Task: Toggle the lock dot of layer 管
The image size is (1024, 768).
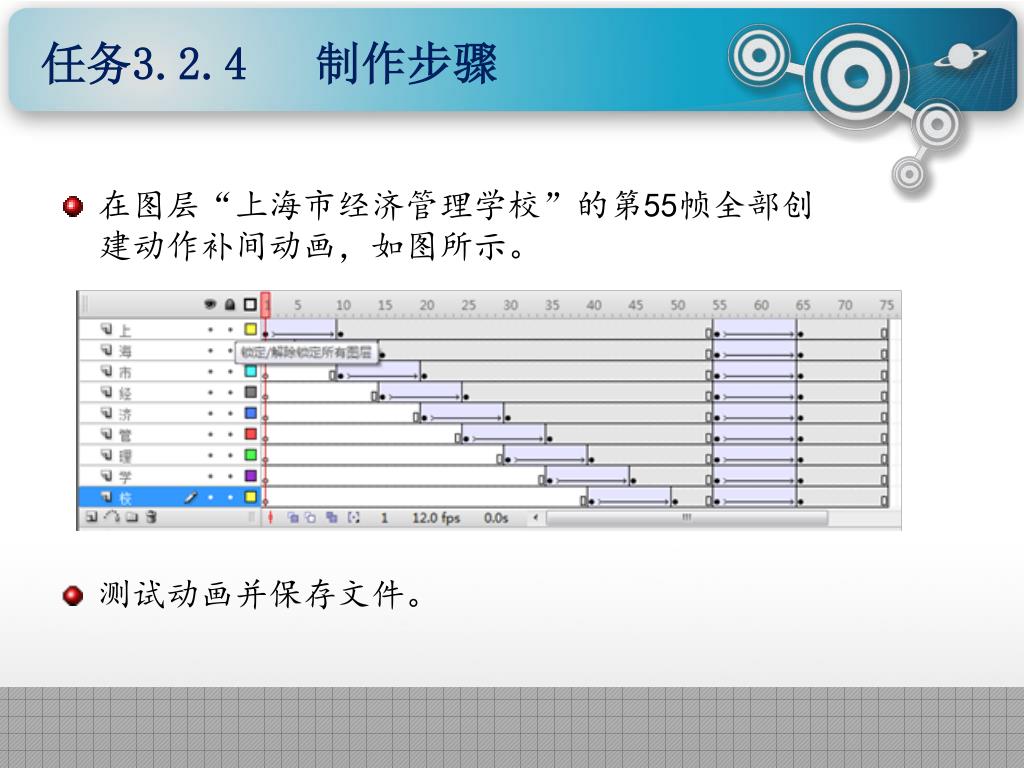Action: (230, 434)
